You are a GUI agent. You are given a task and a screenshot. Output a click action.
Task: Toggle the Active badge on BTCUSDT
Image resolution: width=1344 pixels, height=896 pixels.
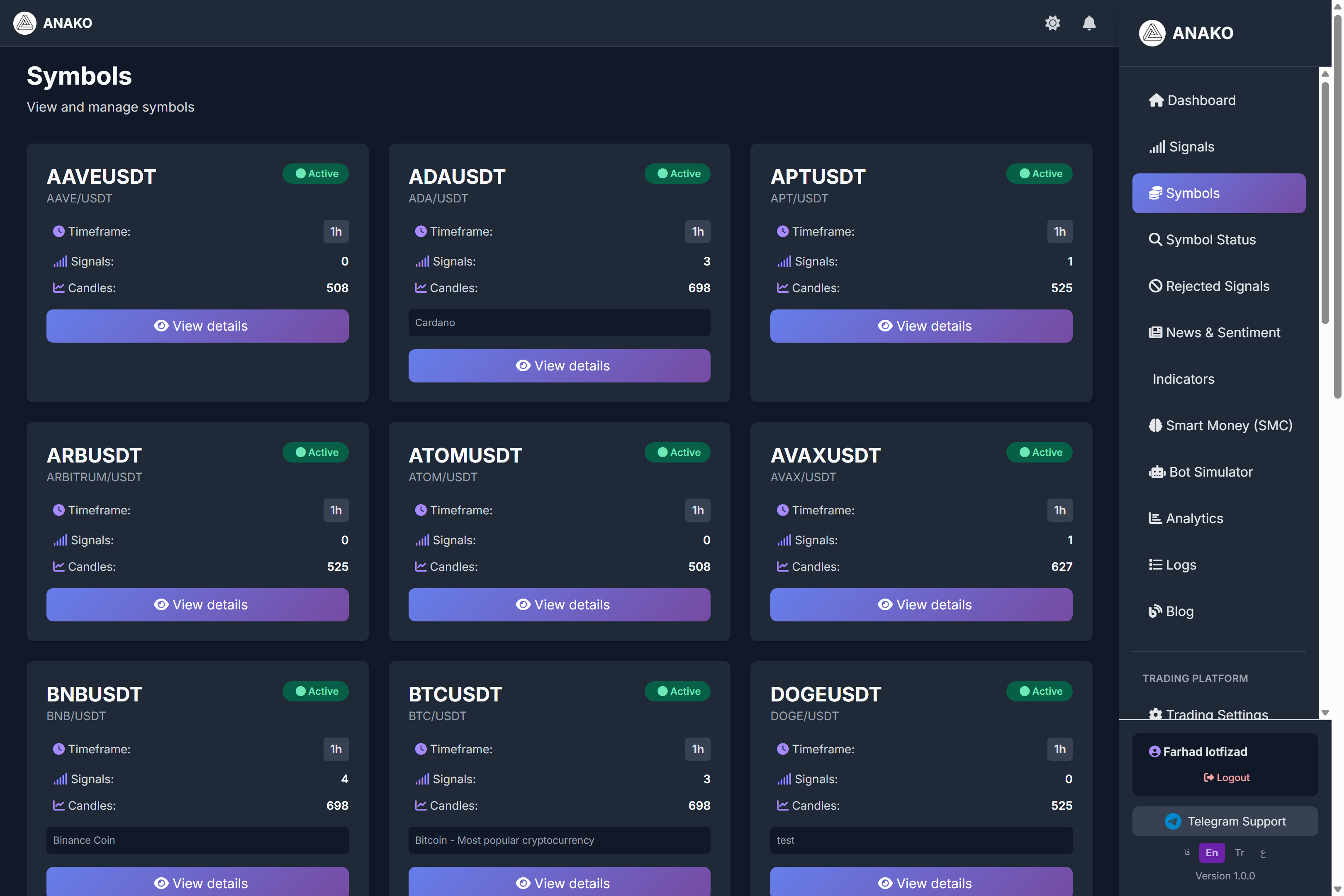(x=678, y=691)
